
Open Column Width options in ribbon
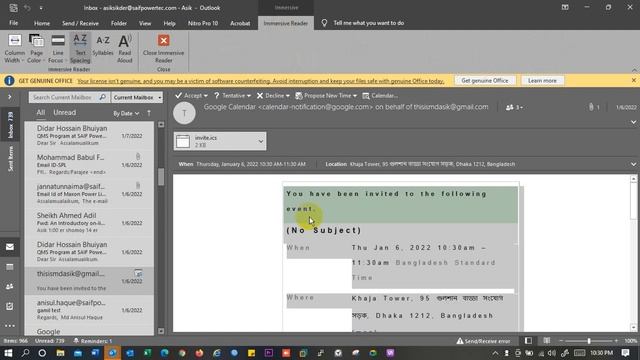coord(15,49)
